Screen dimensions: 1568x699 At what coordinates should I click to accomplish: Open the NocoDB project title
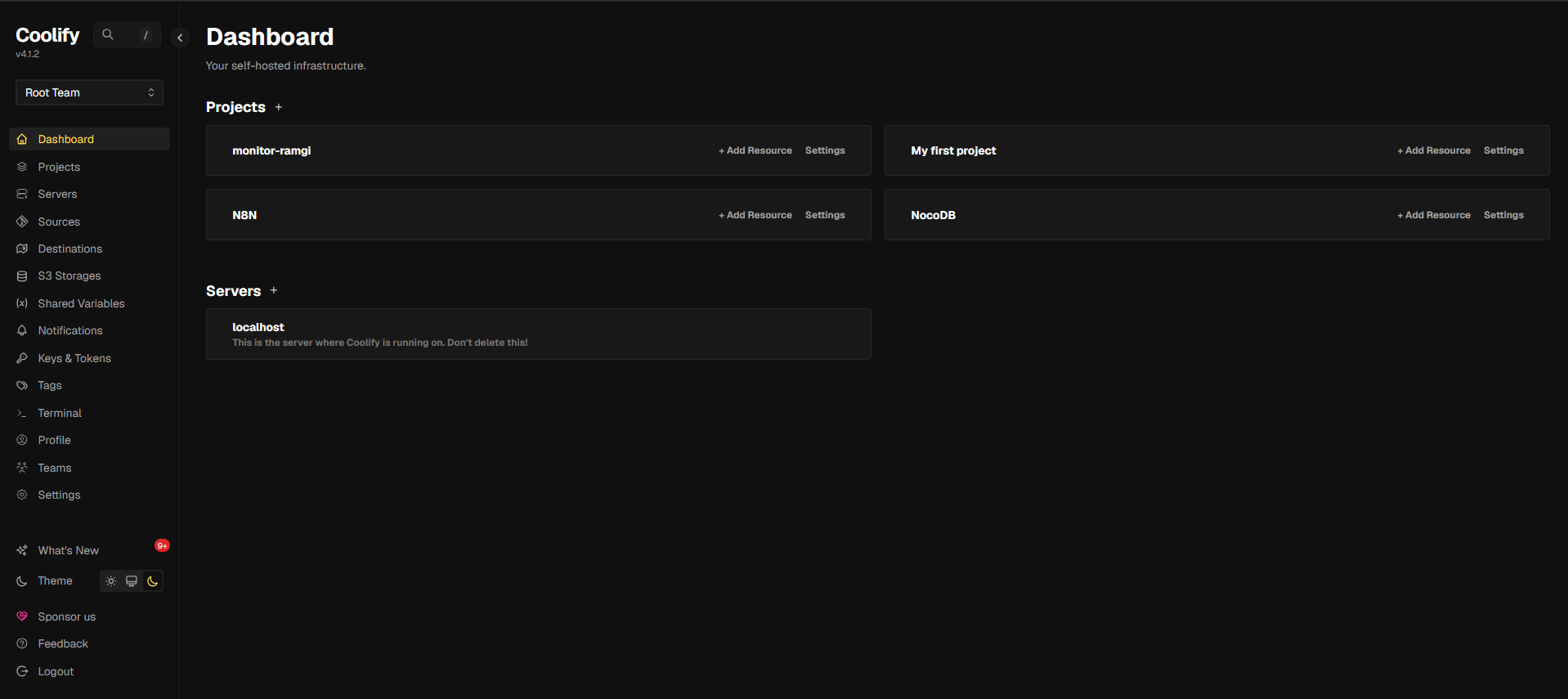tap(933, 215)
